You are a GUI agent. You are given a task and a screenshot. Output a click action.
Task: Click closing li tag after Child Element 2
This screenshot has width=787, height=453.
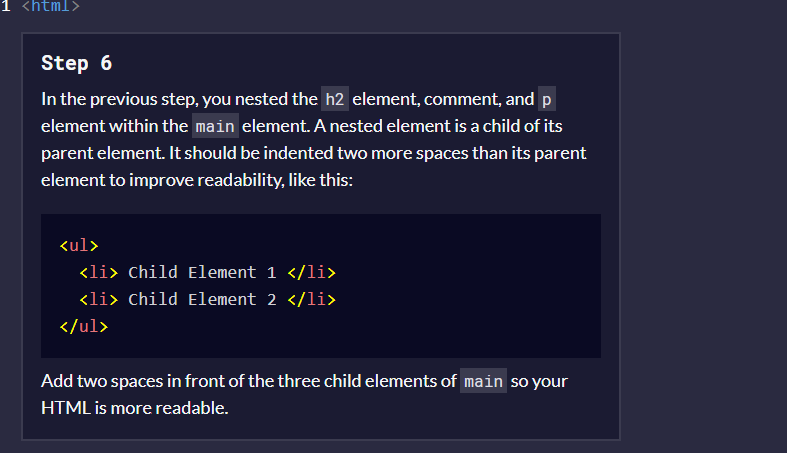coord(311,299)
